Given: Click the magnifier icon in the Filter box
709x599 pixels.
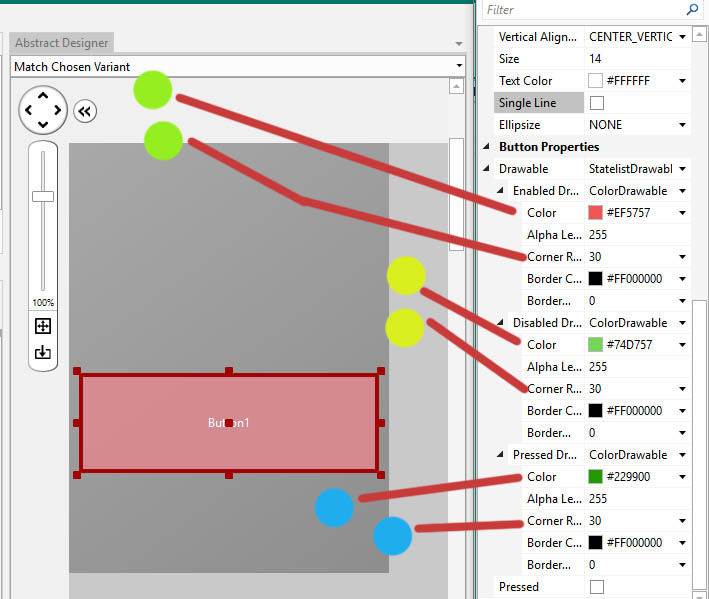Looking at the screenshot, I should pos(692,10).
